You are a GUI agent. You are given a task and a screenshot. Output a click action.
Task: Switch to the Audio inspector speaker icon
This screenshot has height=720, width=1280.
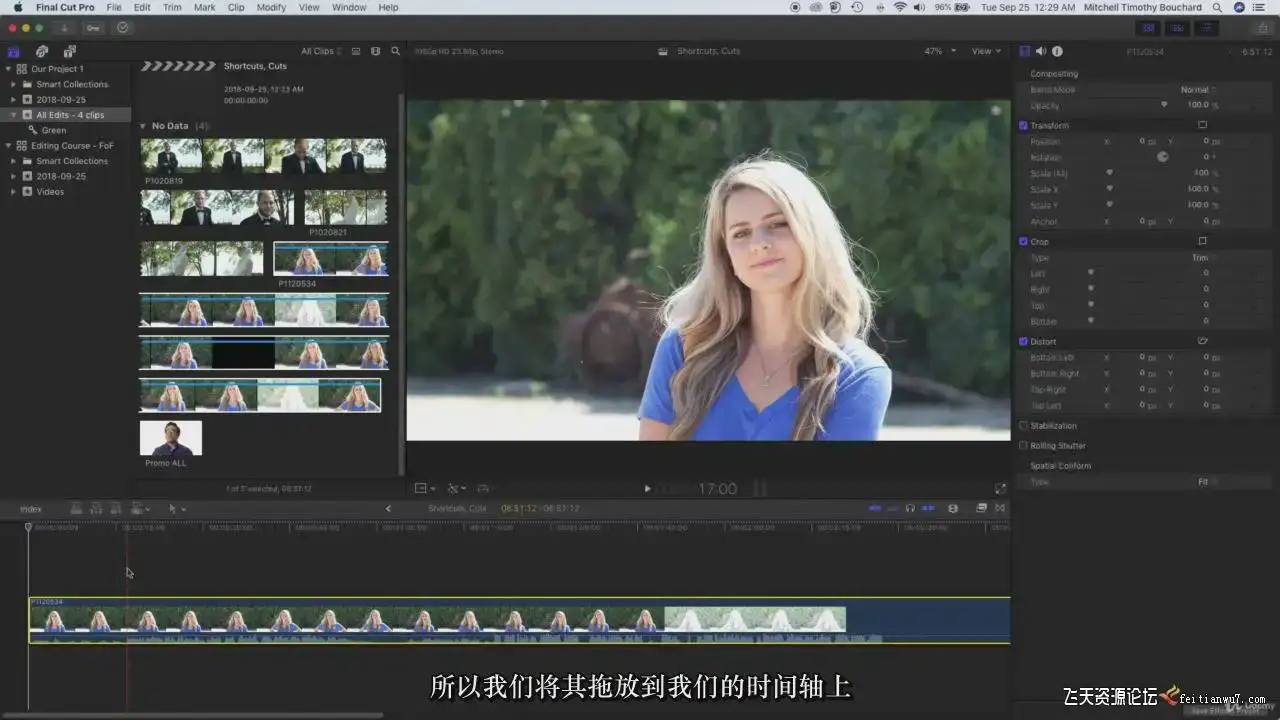click(1041, 51)
